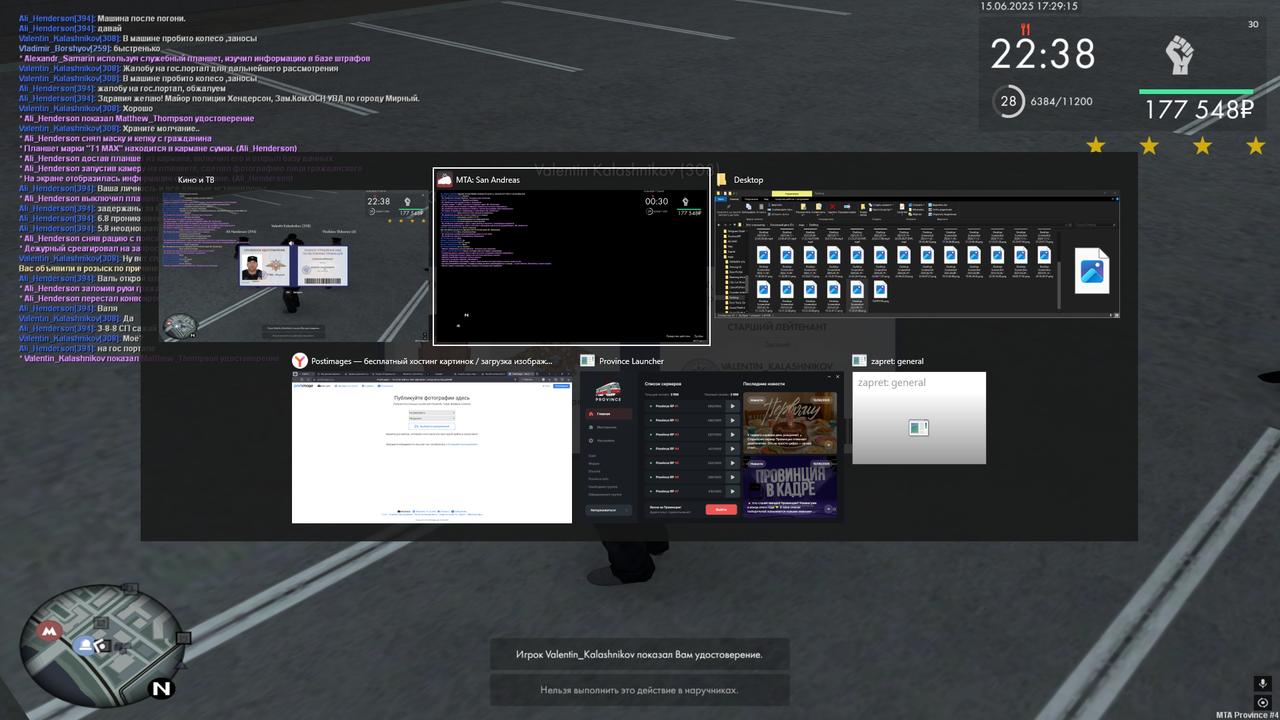Click the Yandex Browser icon beside Postimages

coord(299,361)
